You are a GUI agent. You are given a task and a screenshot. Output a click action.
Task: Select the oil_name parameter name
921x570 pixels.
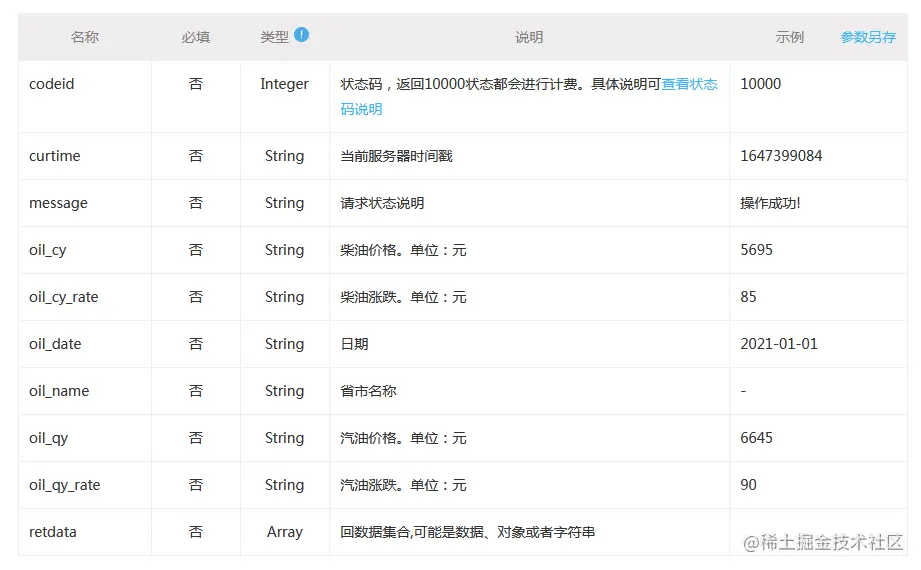point(59,391)
